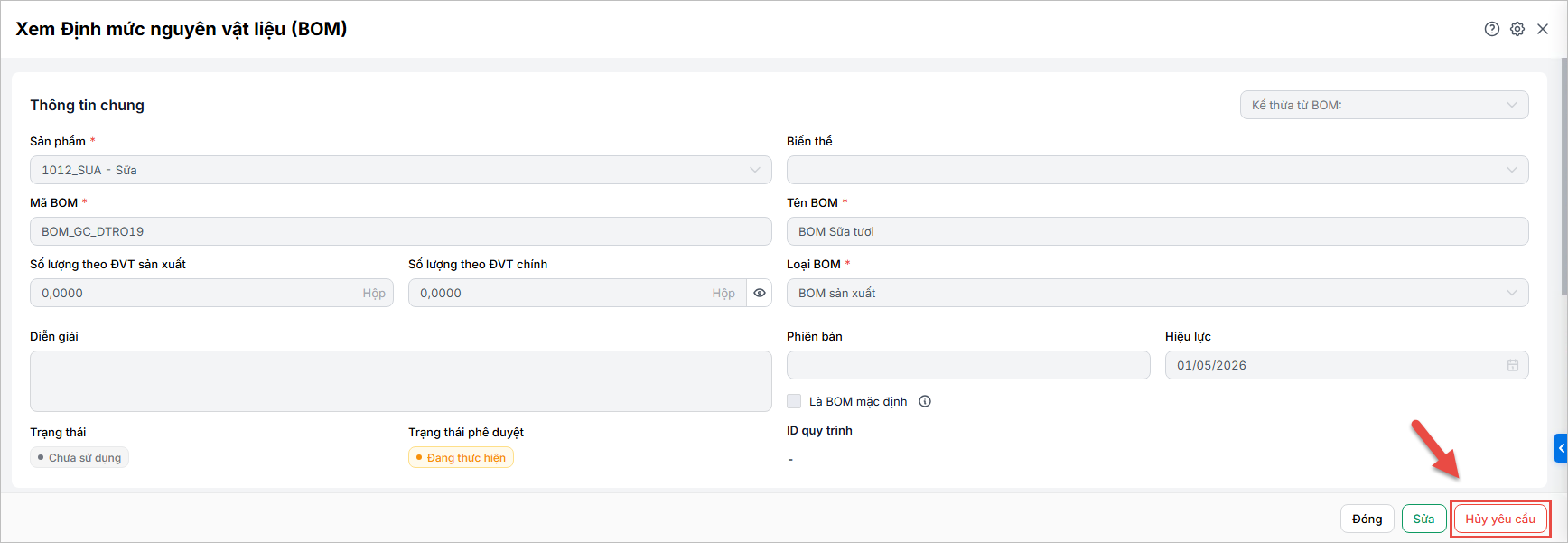This screenshot has width=1568, height=543.
Task: Open the Biến thể dropdown
Action: [x=1158, y=170]
